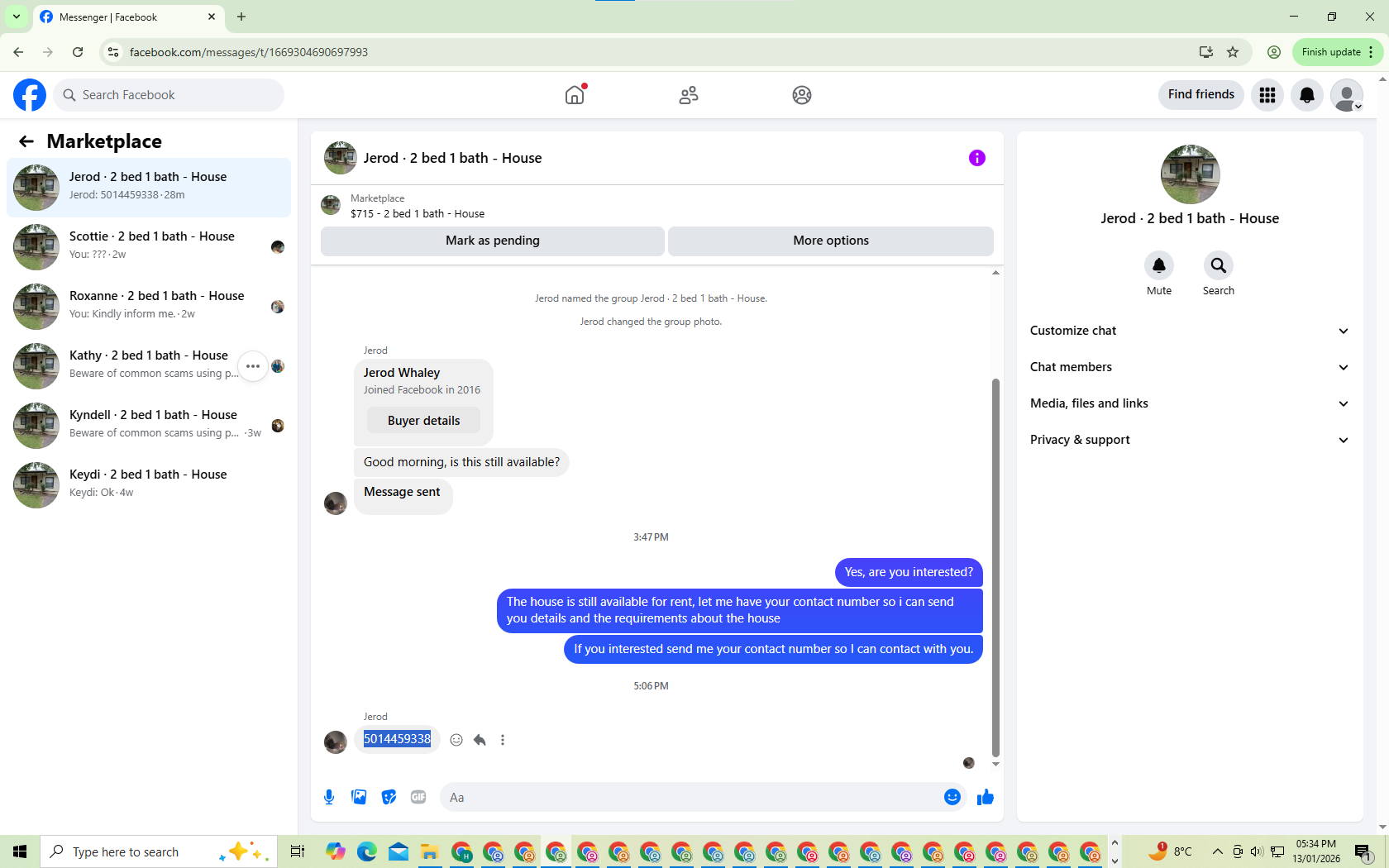Viewport: 1389px width, 868px height.
Task: Bookmark this page with star icon
Action: [x=1233, y=52]
